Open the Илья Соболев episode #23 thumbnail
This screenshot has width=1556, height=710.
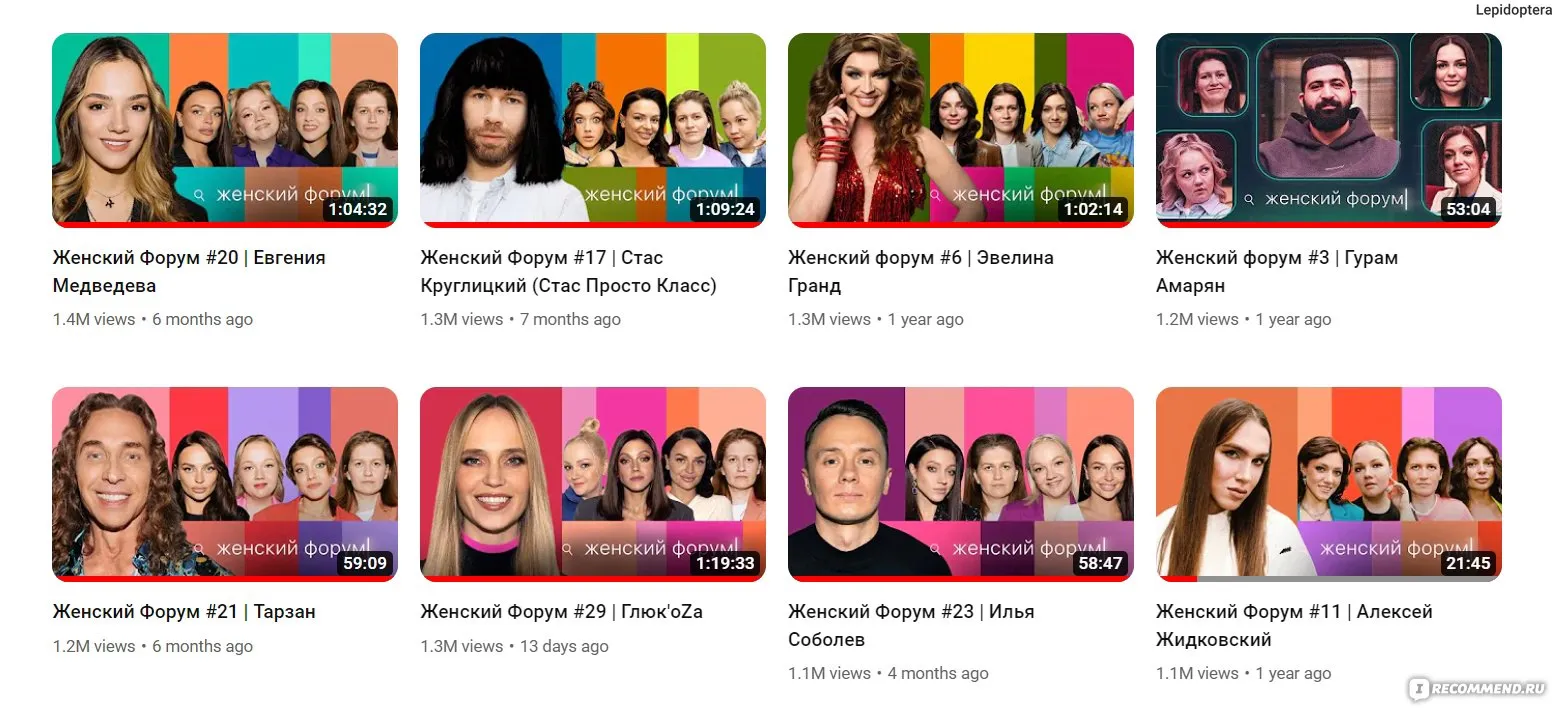961,484
